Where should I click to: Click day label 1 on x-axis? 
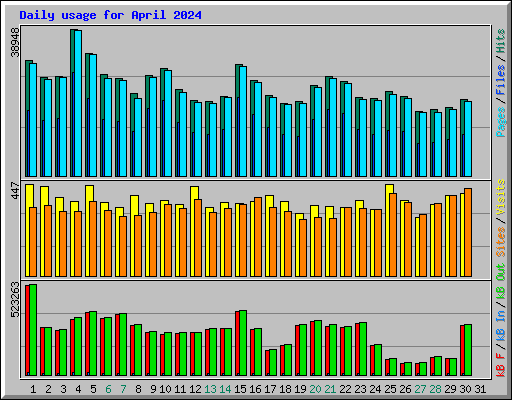tap(33, 389)
